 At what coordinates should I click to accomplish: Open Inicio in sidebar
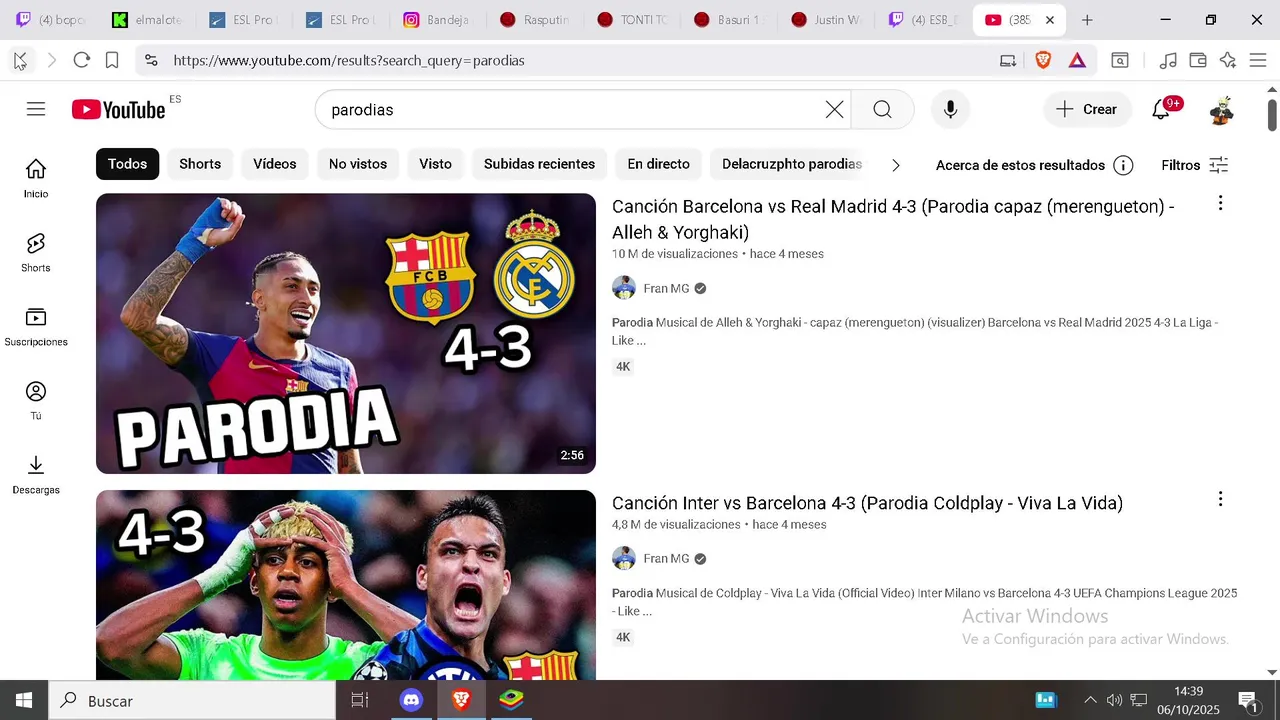36,179
